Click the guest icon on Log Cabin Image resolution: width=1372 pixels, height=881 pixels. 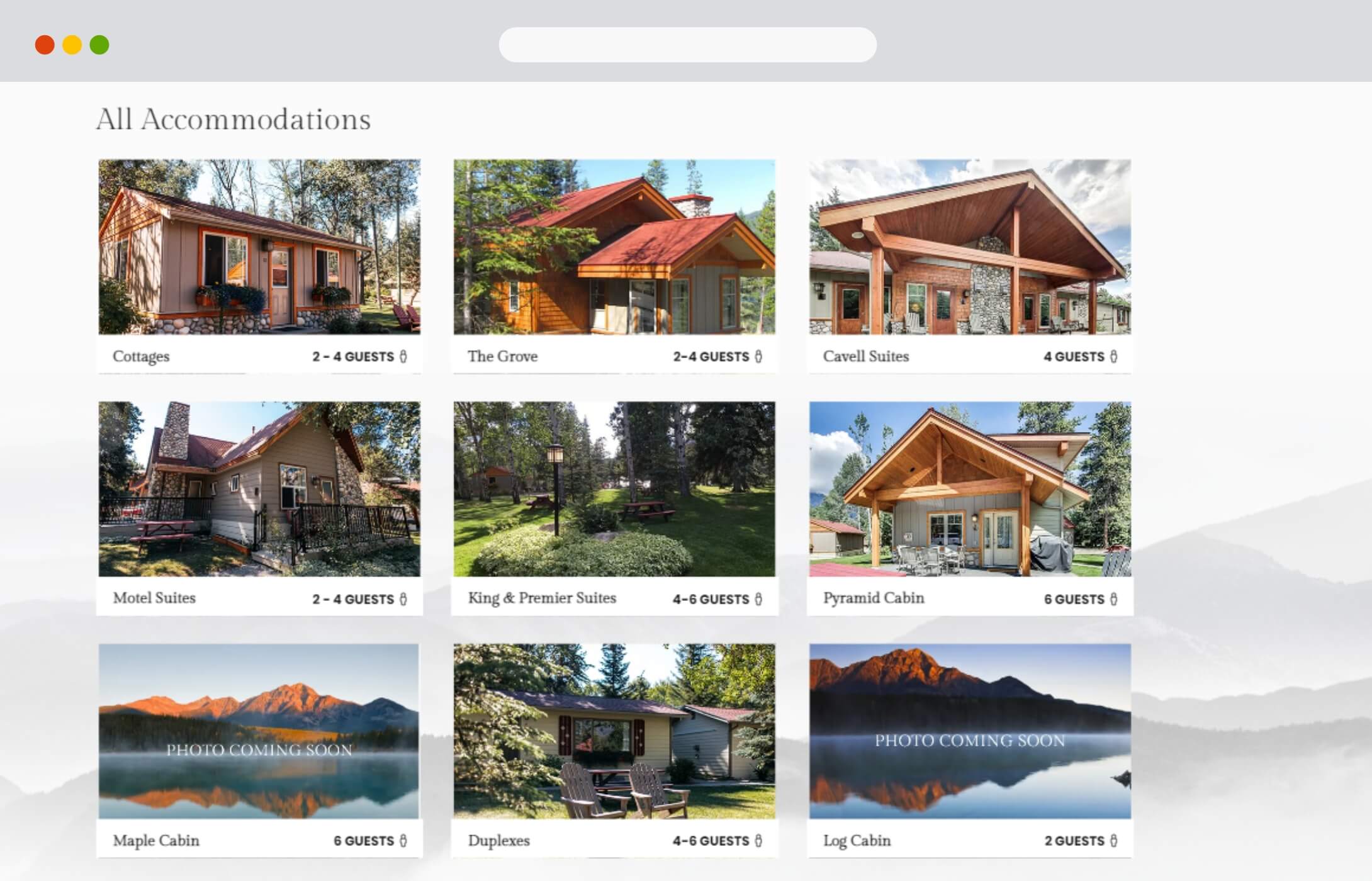[1114, 840]
